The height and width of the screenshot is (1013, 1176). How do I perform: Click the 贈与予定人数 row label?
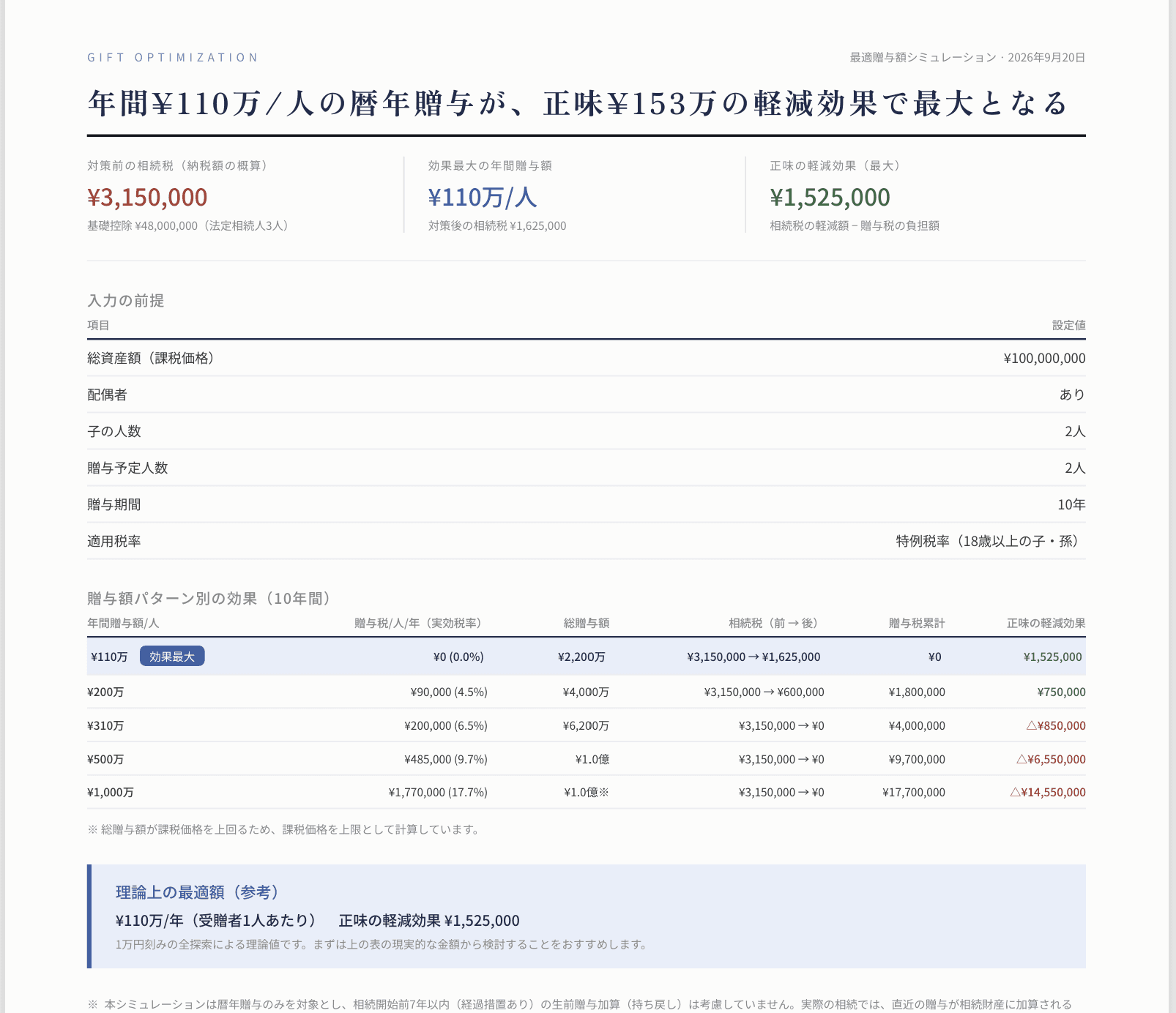pos(127,468)
